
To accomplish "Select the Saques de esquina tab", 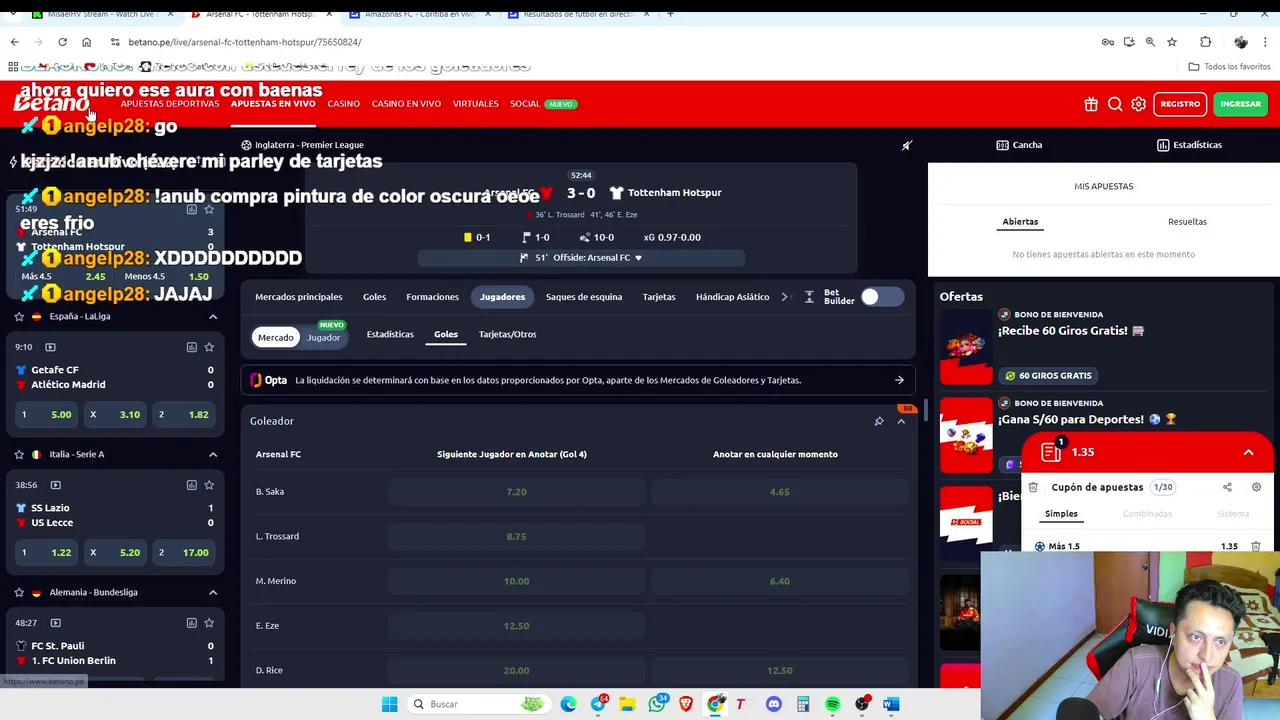I will pos(584,297).
